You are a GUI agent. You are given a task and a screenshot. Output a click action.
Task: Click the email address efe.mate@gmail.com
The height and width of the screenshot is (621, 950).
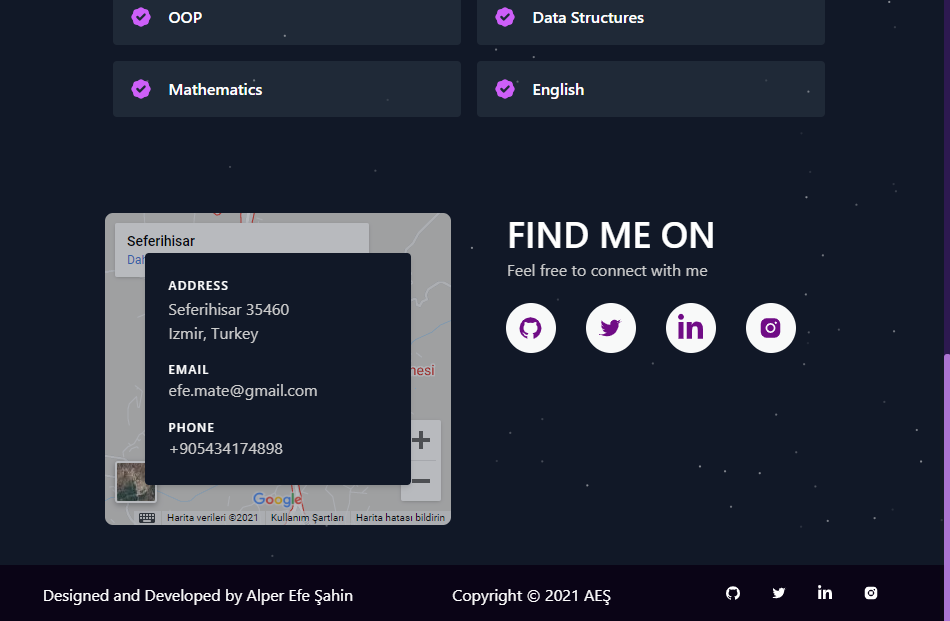(243, 390)
